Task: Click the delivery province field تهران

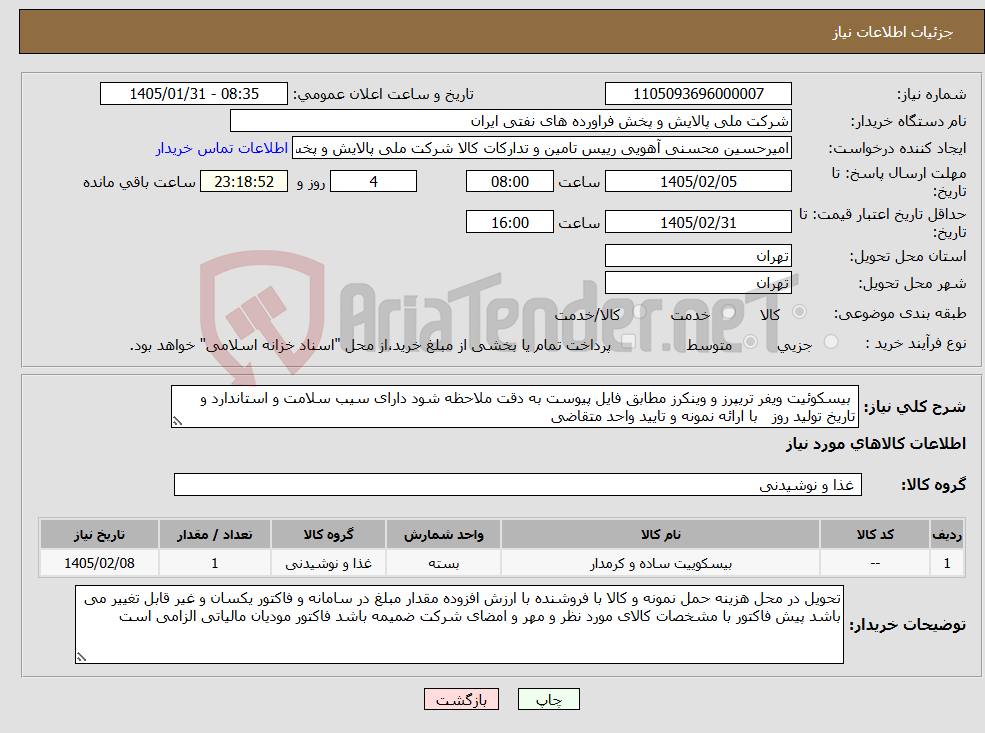Action: pyautogui.click(x=698, y=256)
